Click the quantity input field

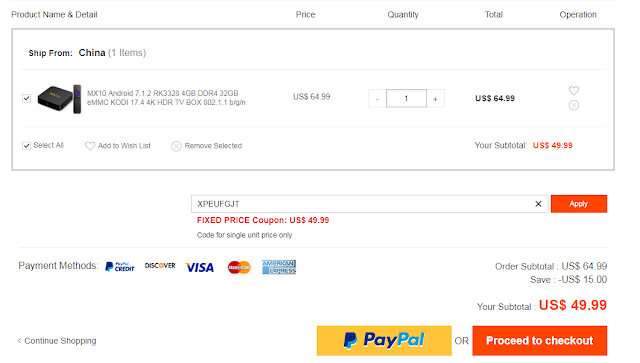tap(406, 98)
